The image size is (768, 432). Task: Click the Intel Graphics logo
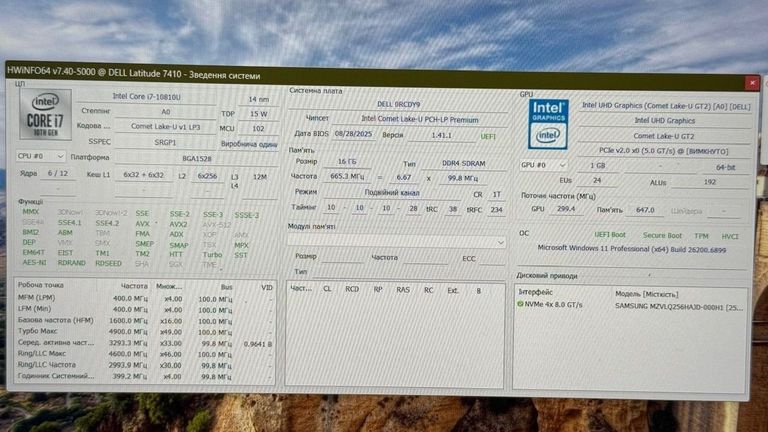coord(548,124)
